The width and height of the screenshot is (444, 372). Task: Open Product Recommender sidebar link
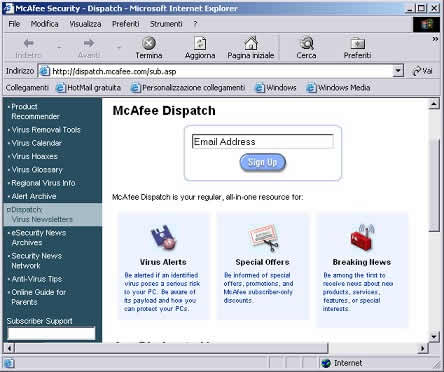point(35,112)
